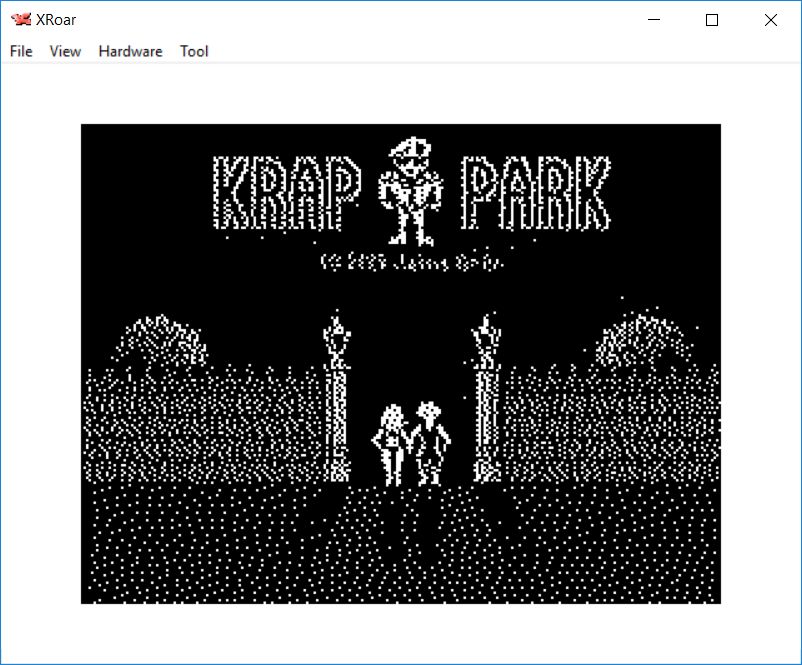Click the dotted ground below the couple
This screenshot has height=665, width=802.
(x=408, y=540)
